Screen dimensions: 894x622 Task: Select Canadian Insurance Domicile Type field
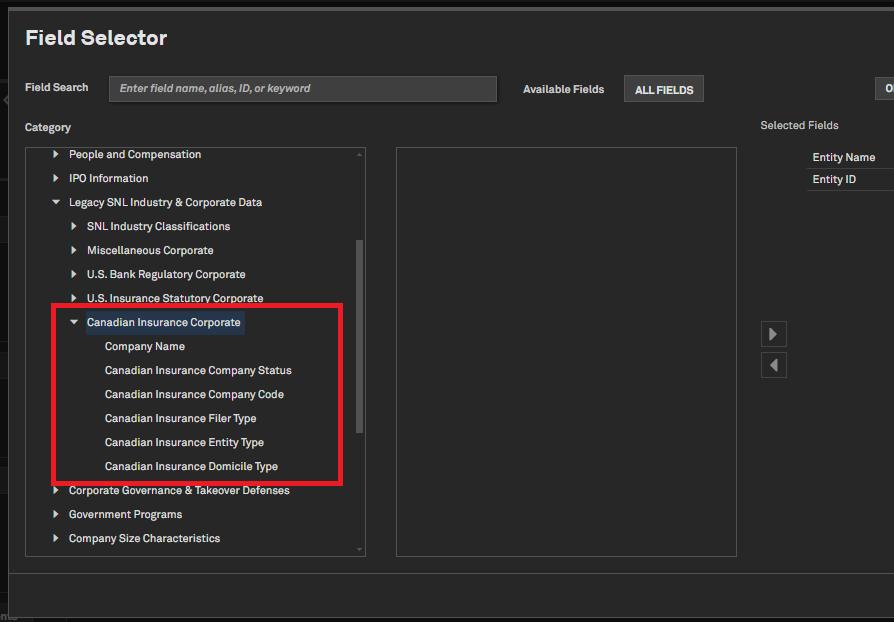[191, 466]
